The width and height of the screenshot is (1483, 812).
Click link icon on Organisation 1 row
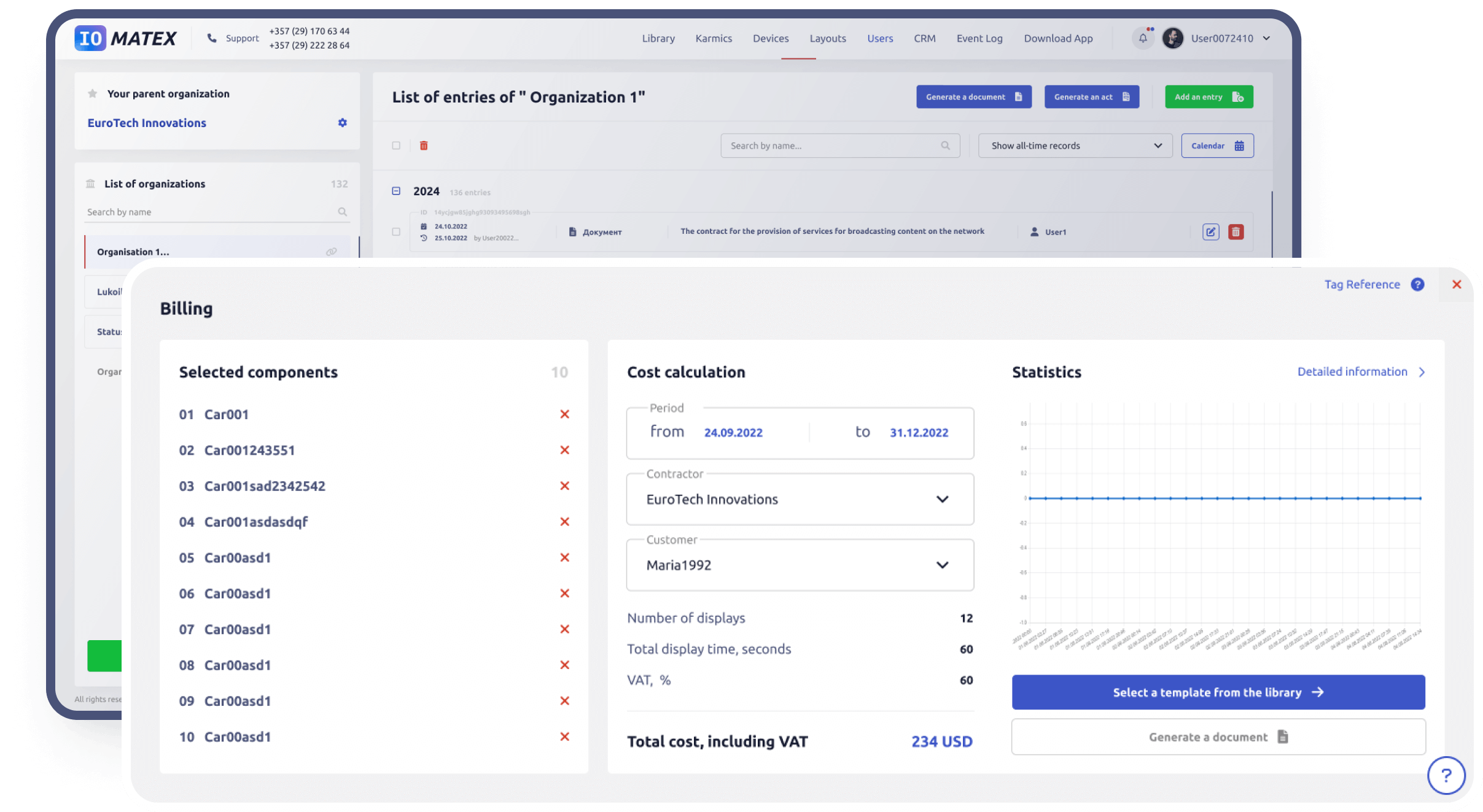[x=332, y=252]
